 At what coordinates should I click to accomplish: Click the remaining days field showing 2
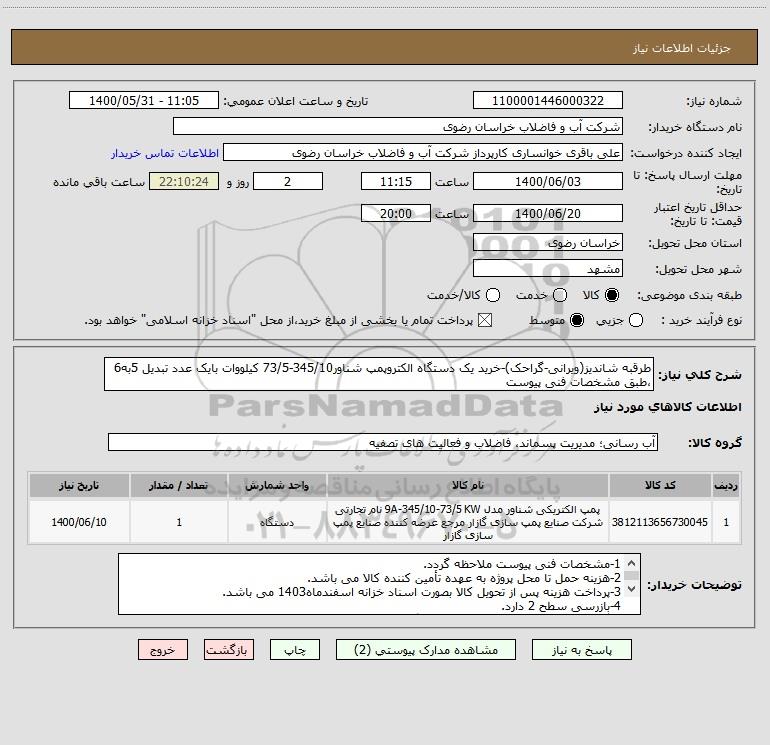point(288,181)
